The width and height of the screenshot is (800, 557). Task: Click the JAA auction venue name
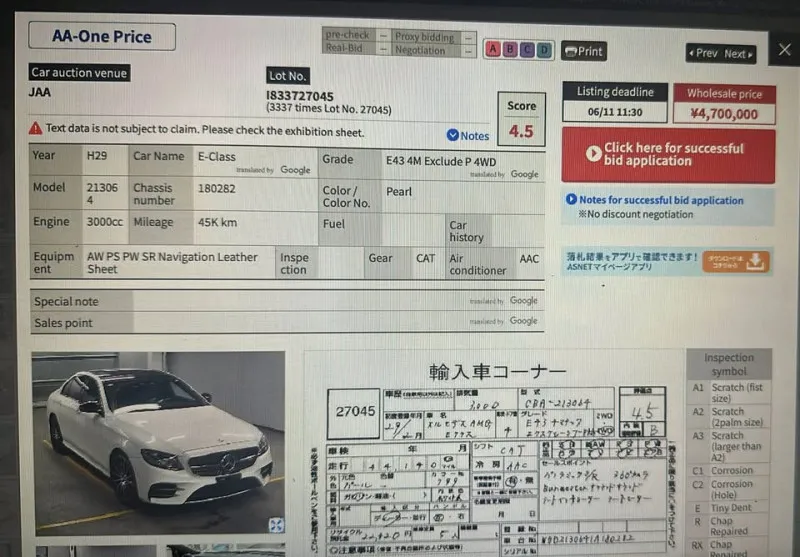[x=40, y=92]
